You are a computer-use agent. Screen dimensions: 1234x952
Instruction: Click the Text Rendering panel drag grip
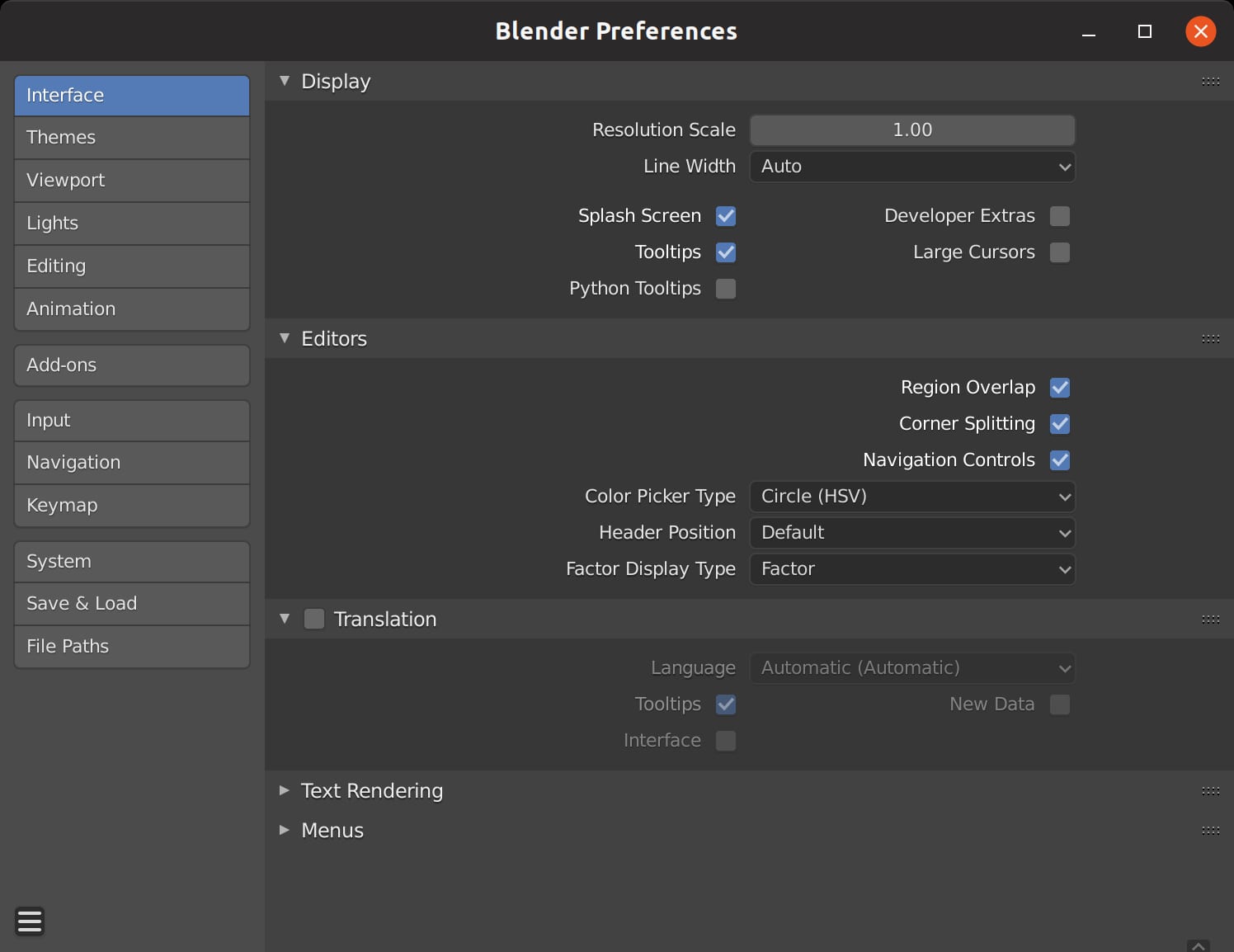[1210, 790]
